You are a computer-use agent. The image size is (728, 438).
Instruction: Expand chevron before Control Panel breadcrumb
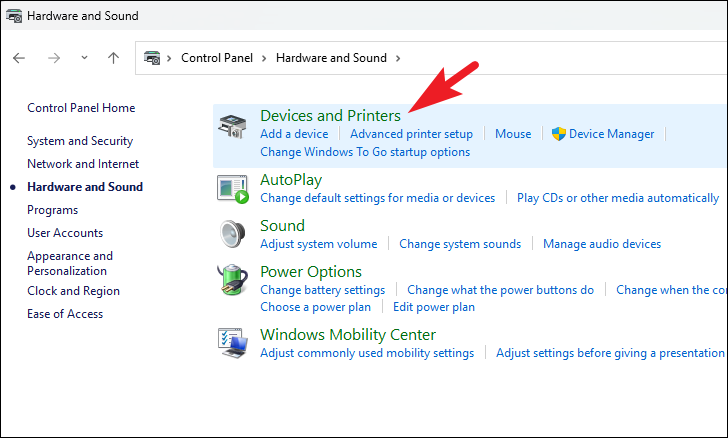point(169,59)
